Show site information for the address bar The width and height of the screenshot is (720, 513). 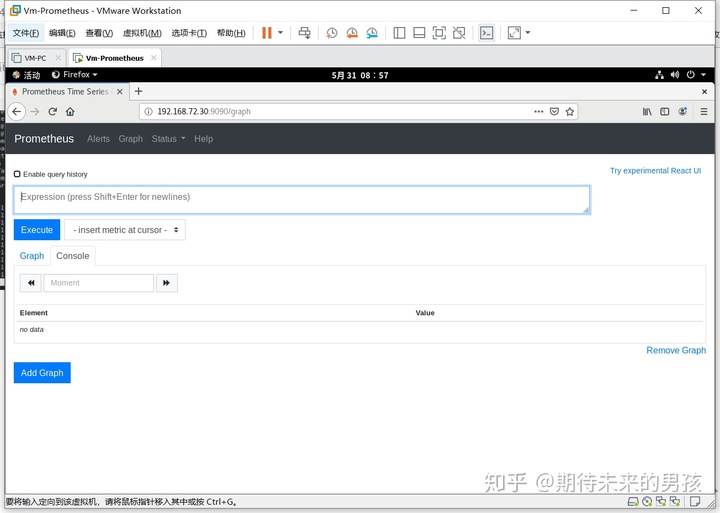(148, 112)
